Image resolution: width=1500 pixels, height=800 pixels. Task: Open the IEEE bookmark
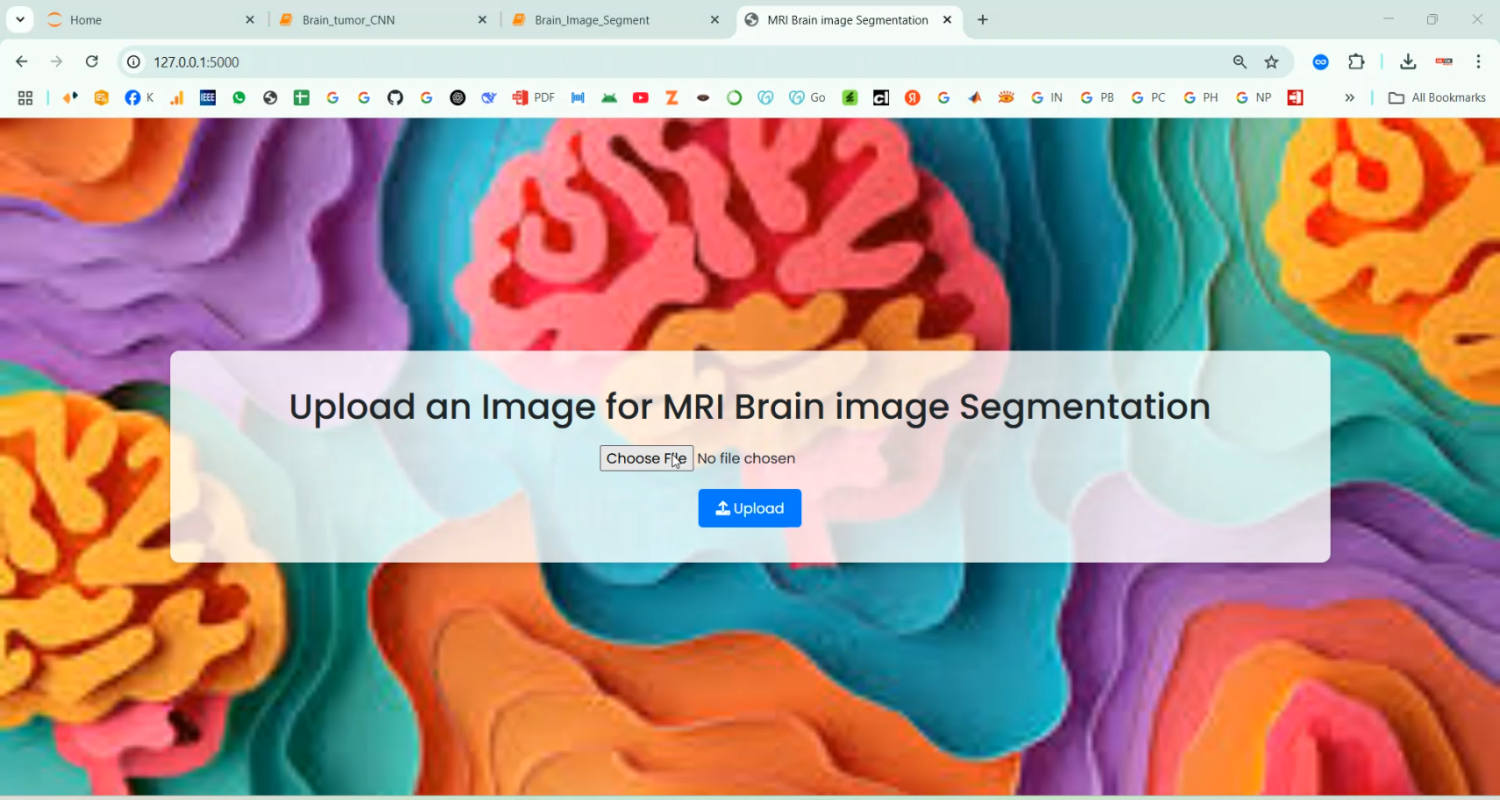tap(208, 98)
